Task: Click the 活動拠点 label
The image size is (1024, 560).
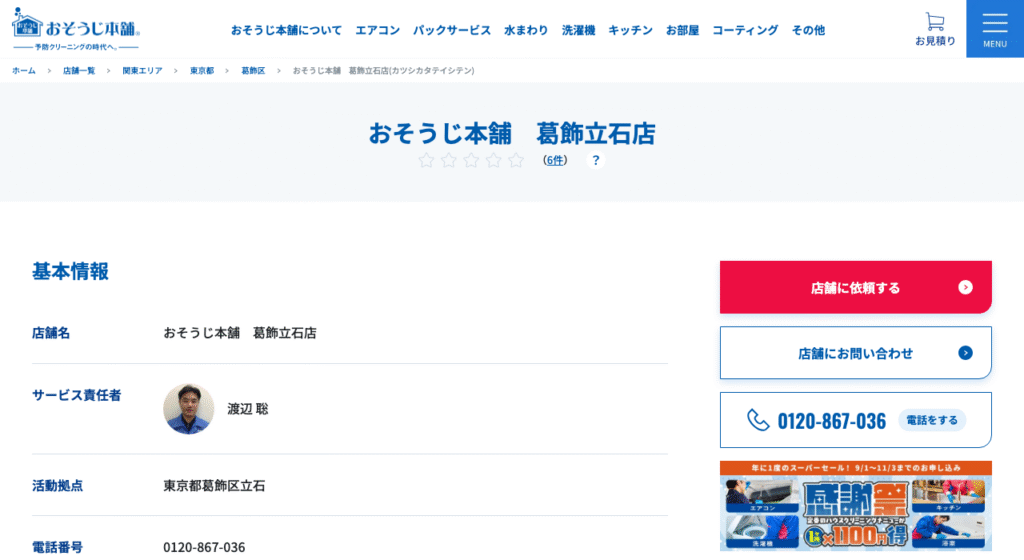Action: click(57, 486)
